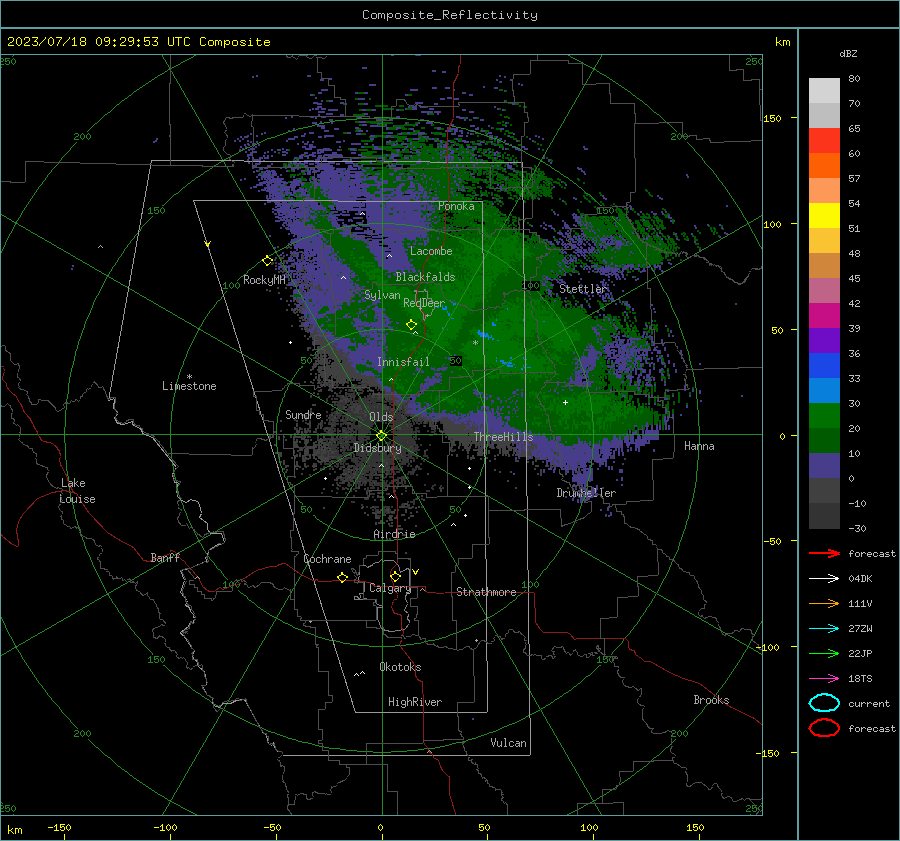
Task: Click the Stettler city label
Action: click(583, 289)
